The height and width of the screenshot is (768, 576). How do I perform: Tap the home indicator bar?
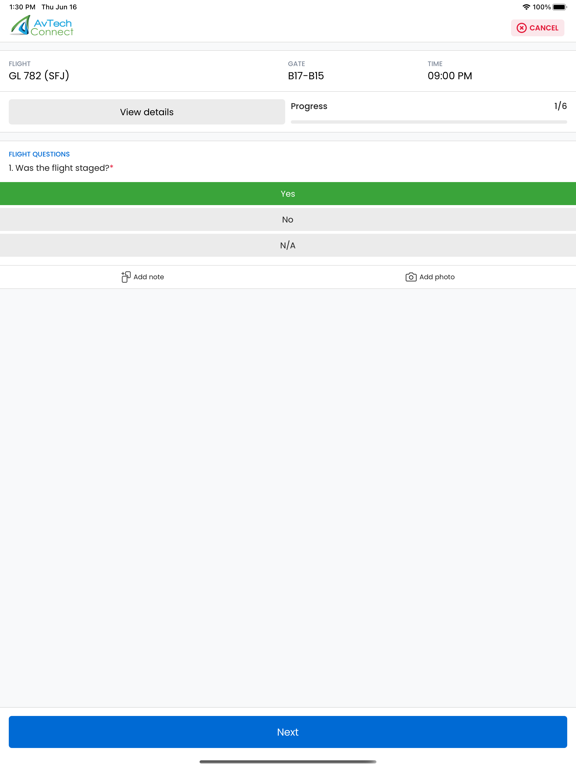288,762
